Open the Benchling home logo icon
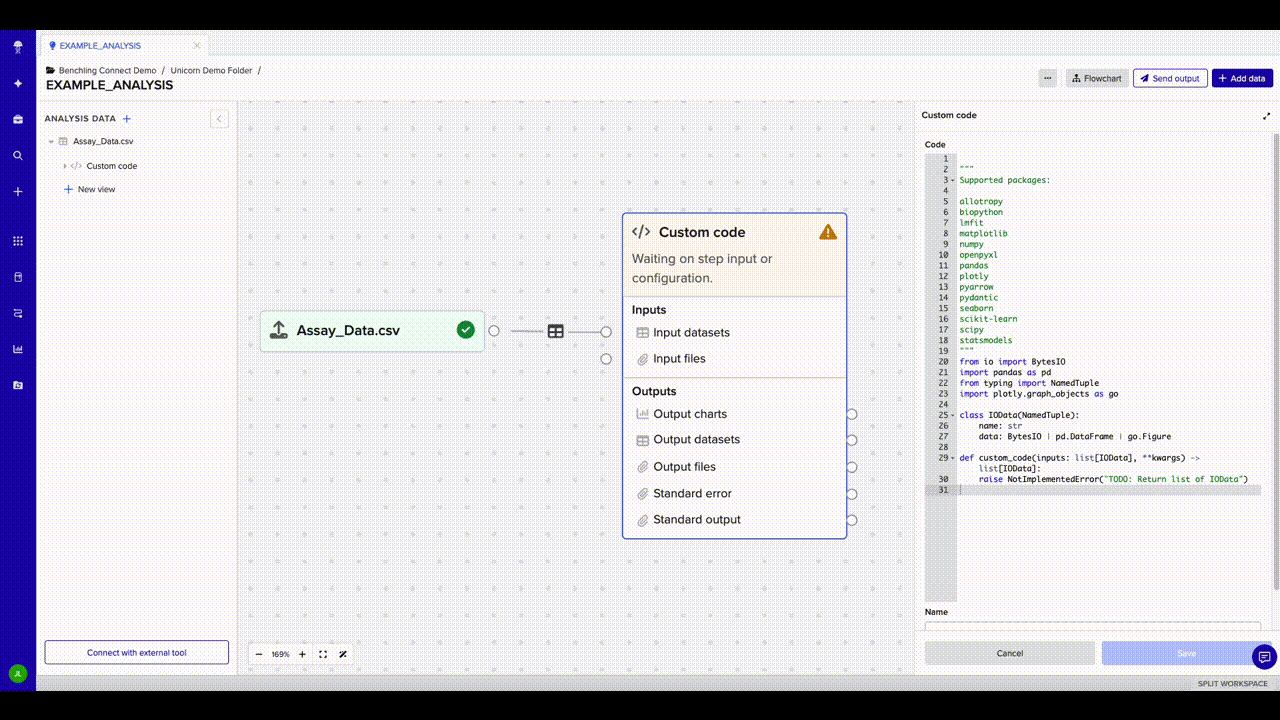Image resolution: width=1280 pixels, height=720 pixels. [x=18, y=46]
